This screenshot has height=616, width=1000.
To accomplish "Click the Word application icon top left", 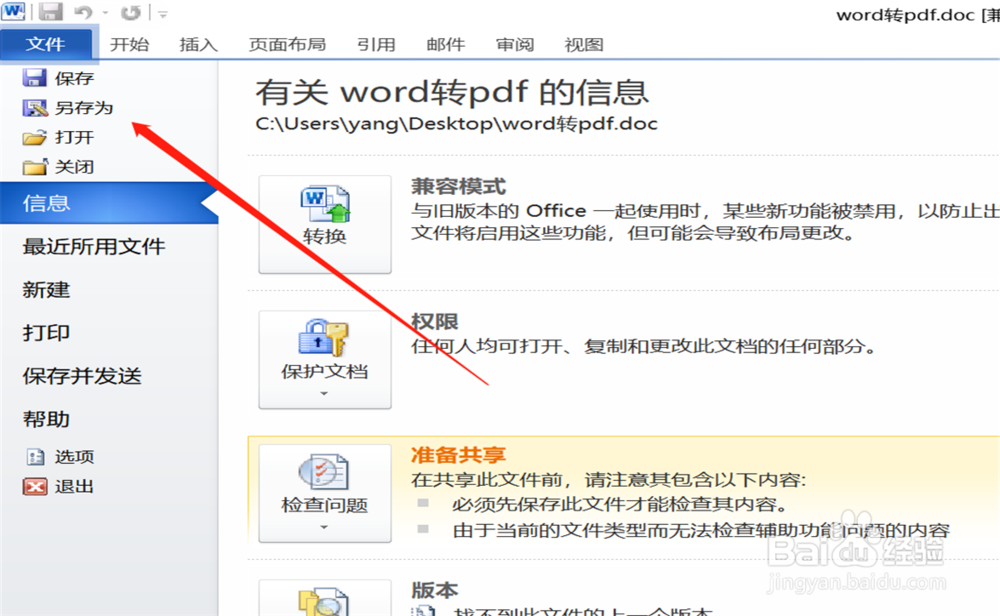I will (x=13, y=10).
